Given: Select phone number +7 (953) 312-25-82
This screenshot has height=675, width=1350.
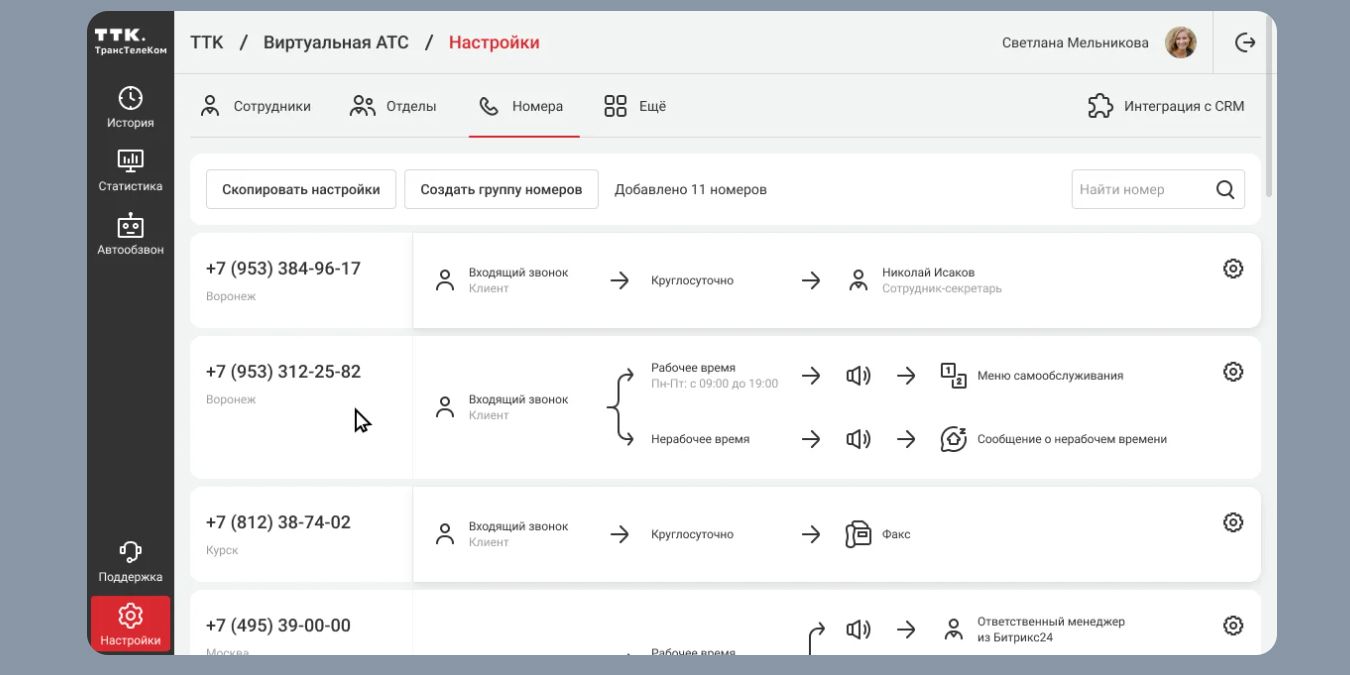Looking at the screenshot, I should coord(283,372).
